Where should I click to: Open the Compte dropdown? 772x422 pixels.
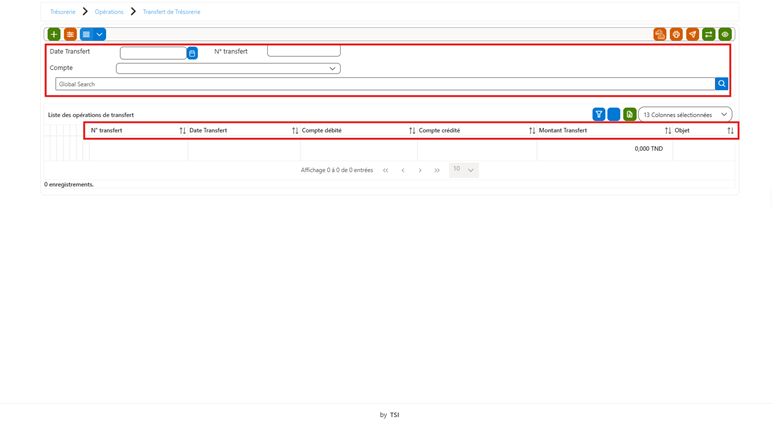coord(228,68)
